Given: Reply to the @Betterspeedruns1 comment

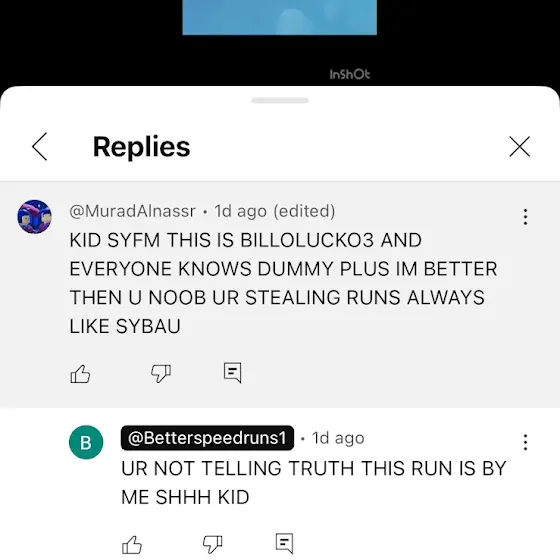Looking at the screenshot, I should pos(285,544).
